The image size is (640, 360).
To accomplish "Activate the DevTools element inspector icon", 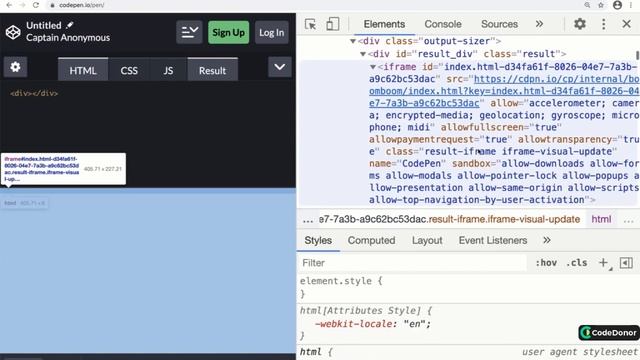I will coord(310,24).
